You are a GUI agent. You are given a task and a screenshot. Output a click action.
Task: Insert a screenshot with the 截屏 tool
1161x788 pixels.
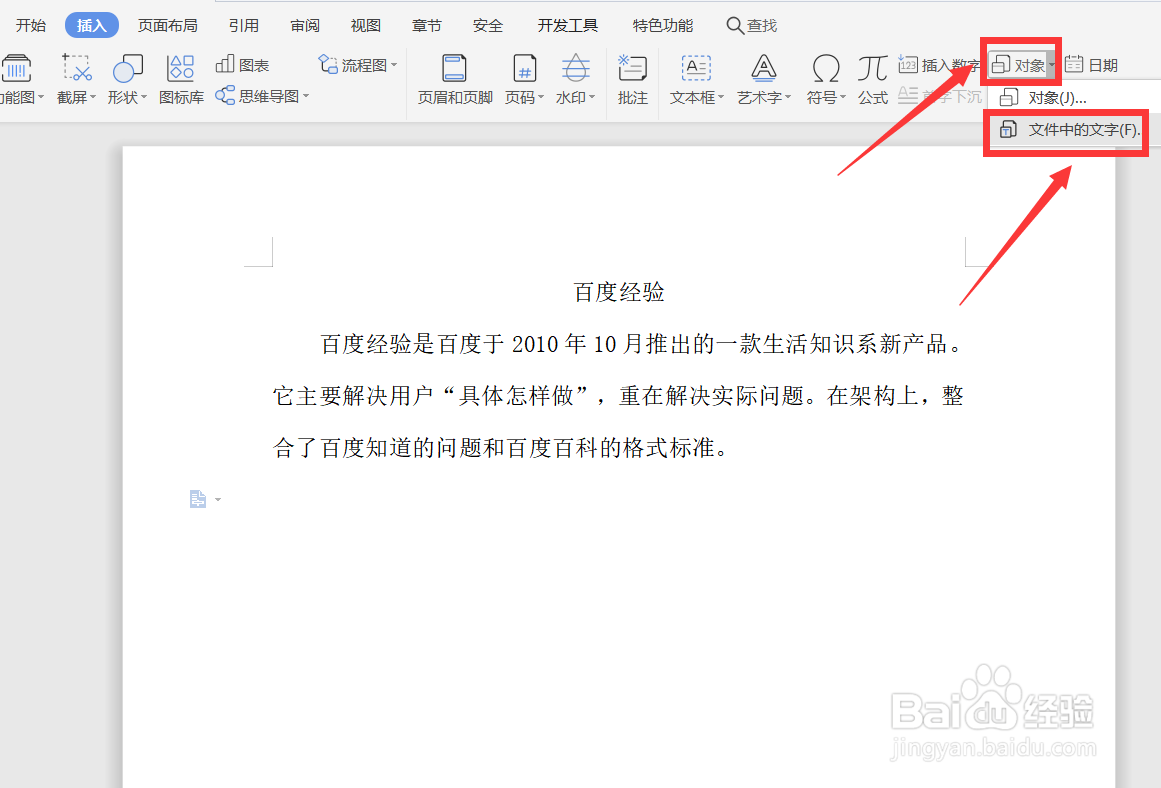[x=75, y=79]
